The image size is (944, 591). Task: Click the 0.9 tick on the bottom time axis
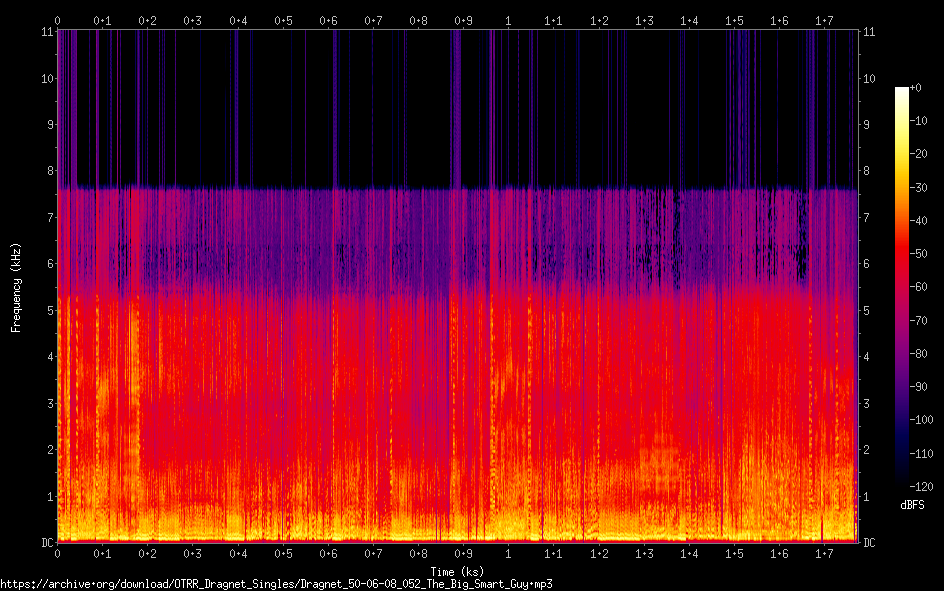click(463, 554)
